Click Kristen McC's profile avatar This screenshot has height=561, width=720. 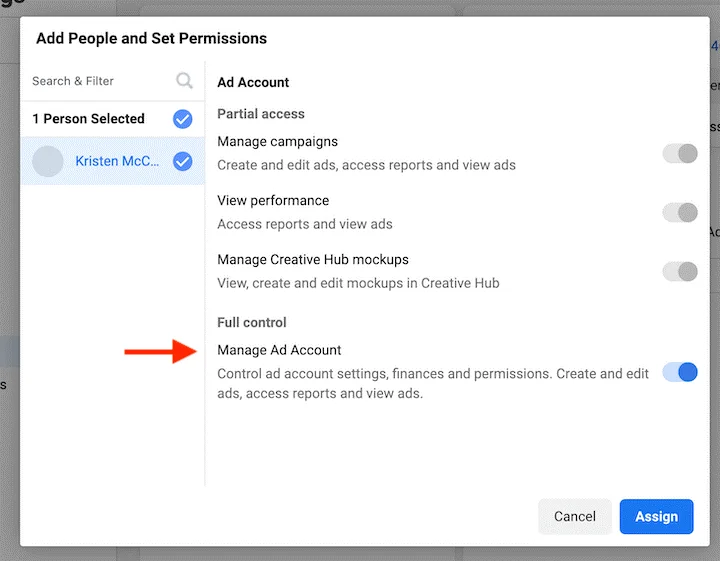[48, 161]
